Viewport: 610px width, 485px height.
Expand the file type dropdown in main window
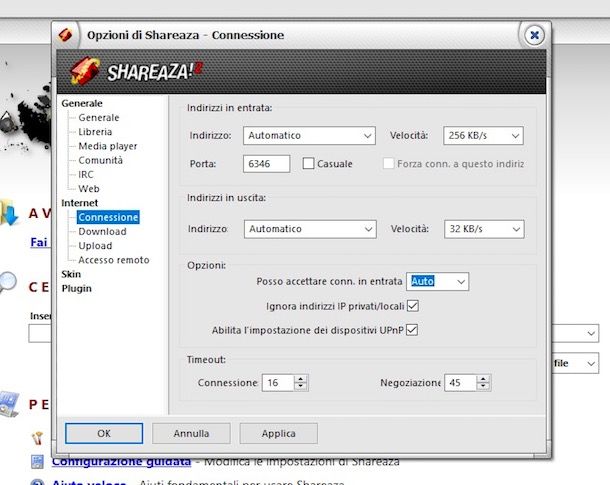(591, 363)
